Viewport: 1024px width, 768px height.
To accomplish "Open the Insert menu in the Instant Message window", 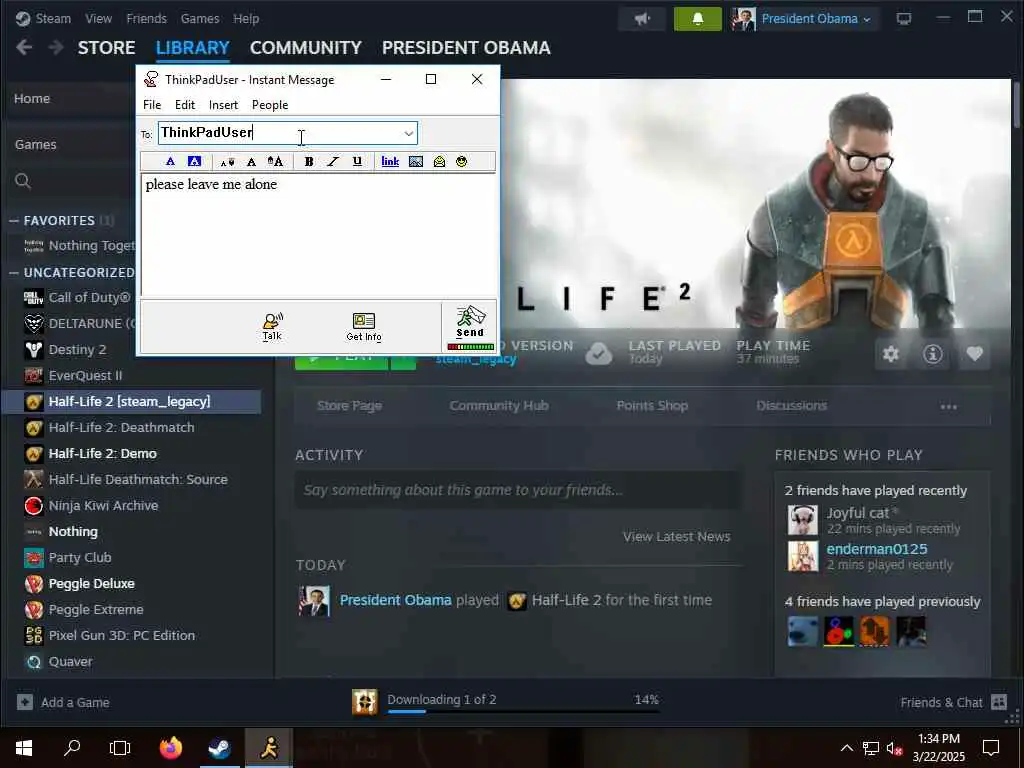I will 223,104.
